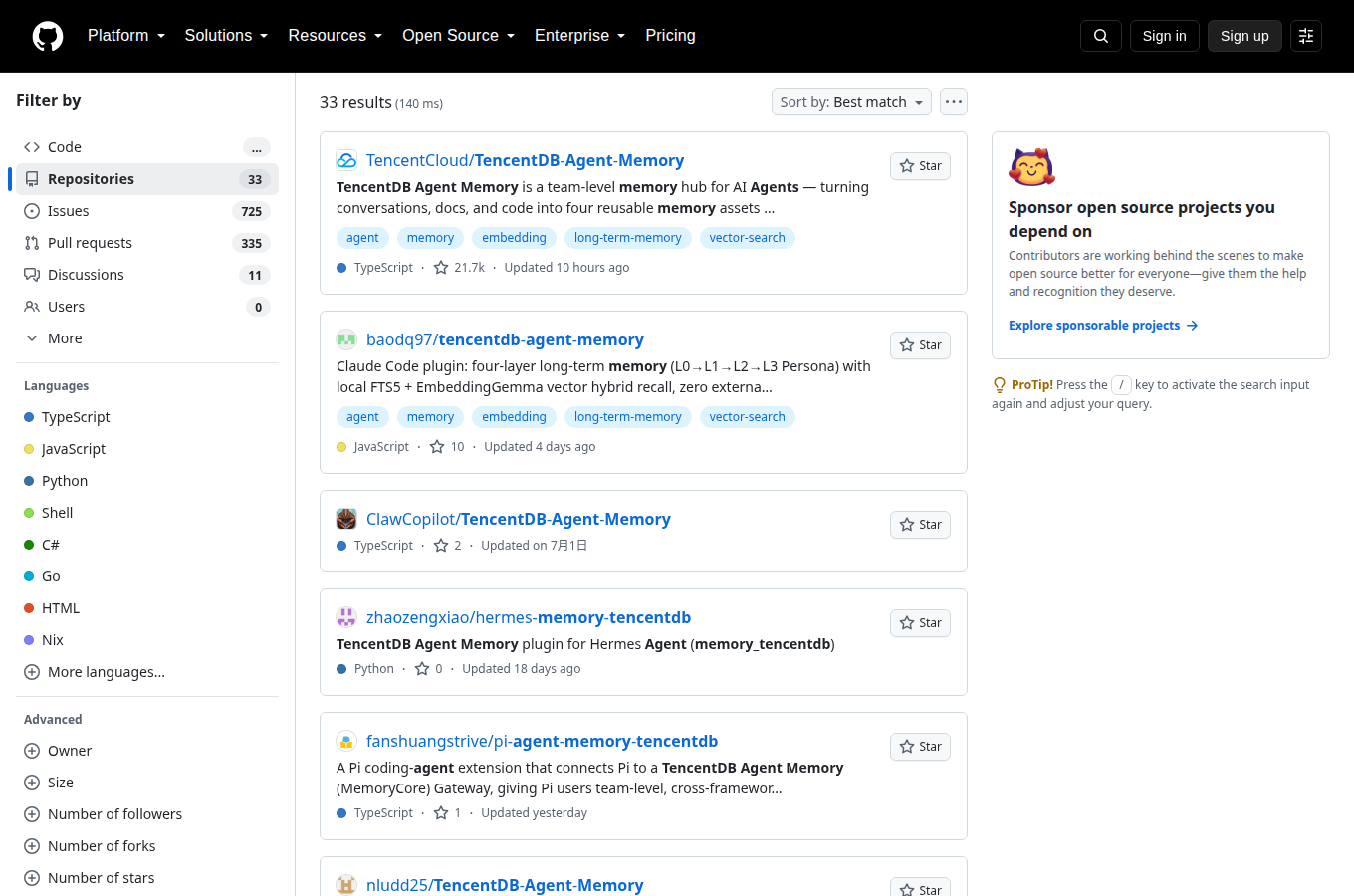Screen dimensions: 1354x896
Task: Filter results by Issues
Action: coord(147,211)
